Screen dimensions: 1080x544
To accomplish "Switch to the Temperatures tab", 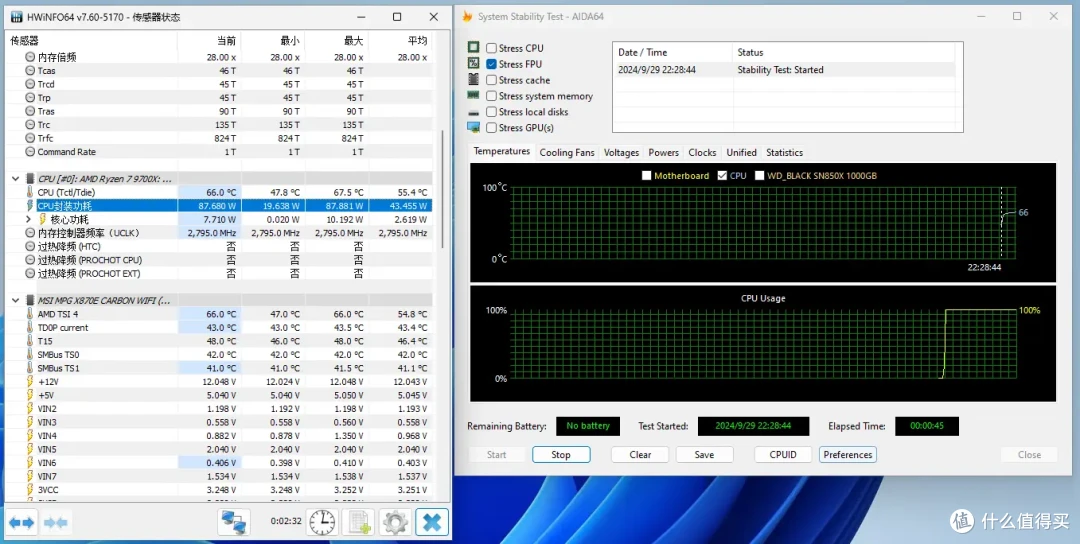I will tap(501, 151).
